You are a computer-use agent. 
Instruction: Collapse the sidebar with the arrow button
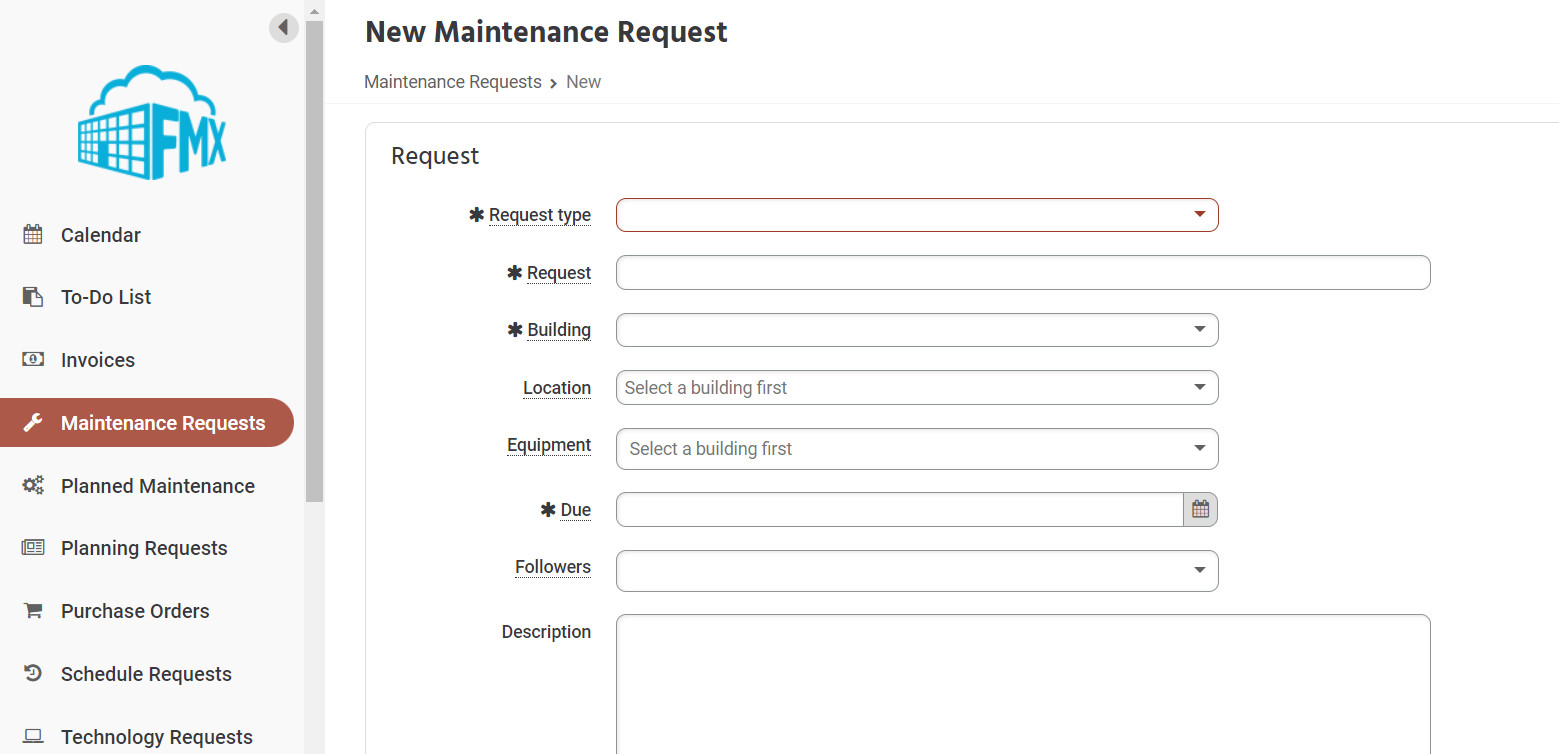click(284, 27)
